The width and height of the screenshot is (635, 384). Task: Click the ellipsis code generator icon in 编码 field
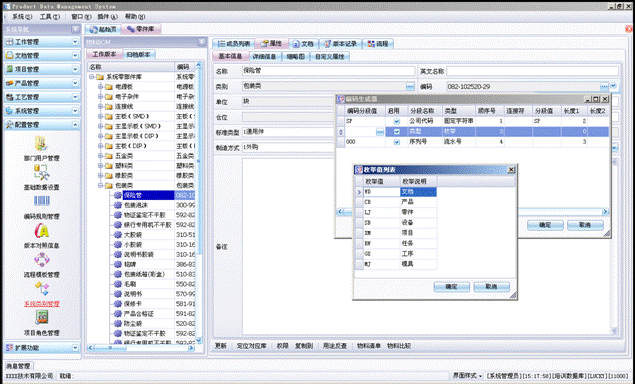tap(604, 86)
